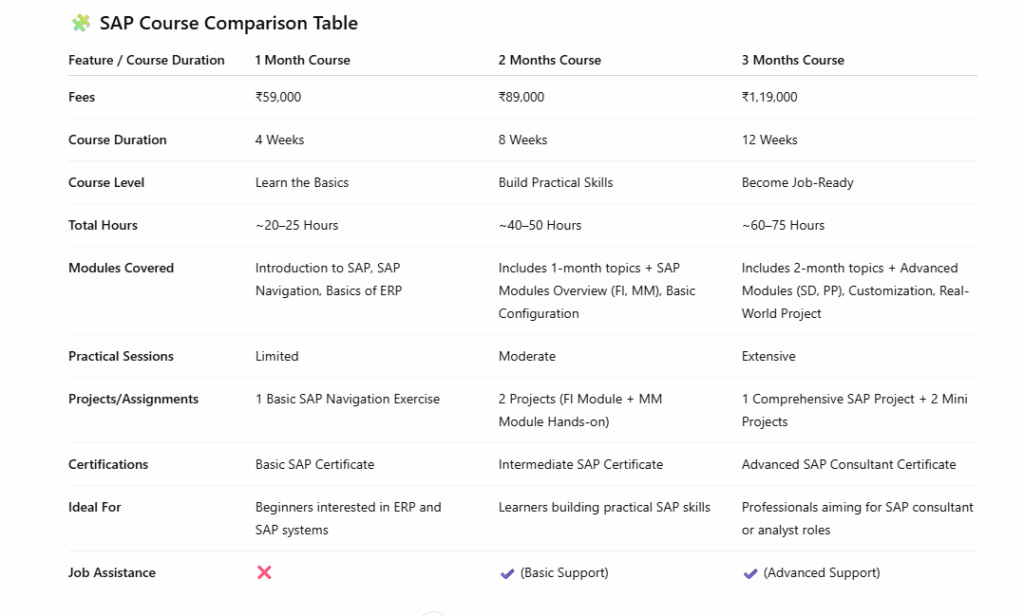The image size is (1024, 616).
Task: Select the SAP Course Comparison Table title
Action: pyautogui.click(x=228, y=23)
